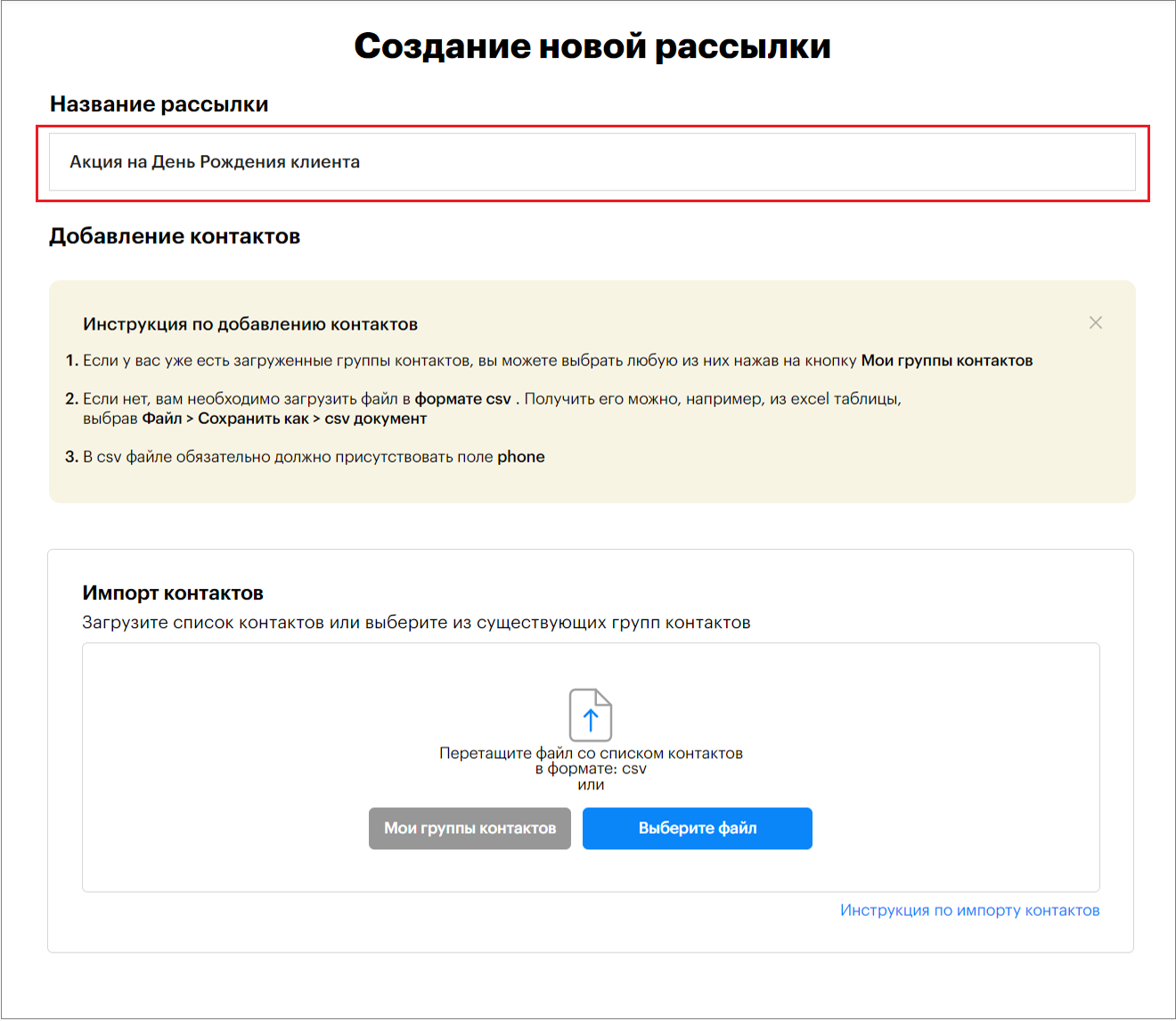This screenshot has width=1176, height=1021.
Task: Click the Добавление контактов heading
Action: 175,236
